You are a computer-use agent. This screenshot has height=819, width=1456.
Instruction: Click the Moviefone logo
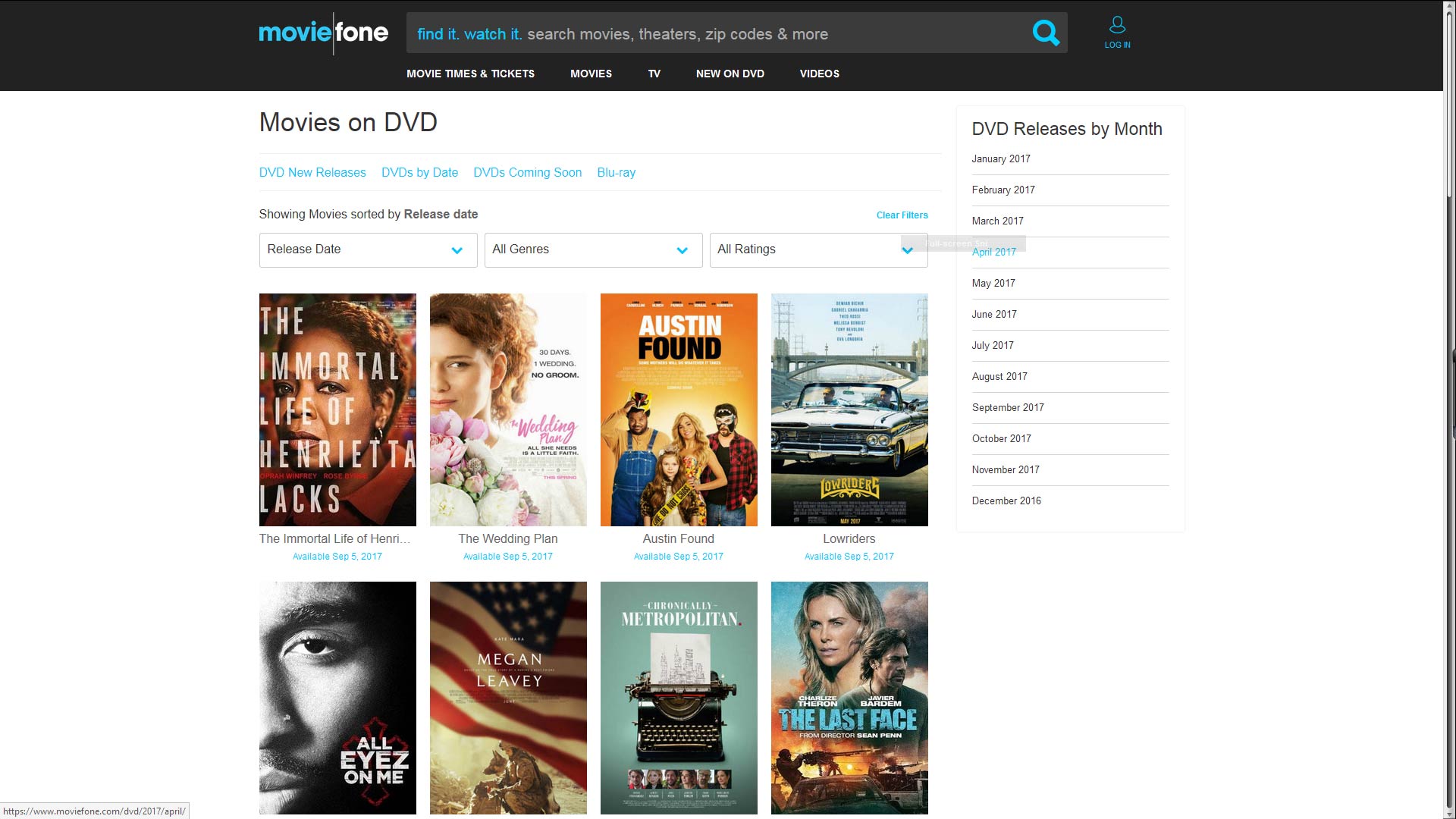[324, 33]
